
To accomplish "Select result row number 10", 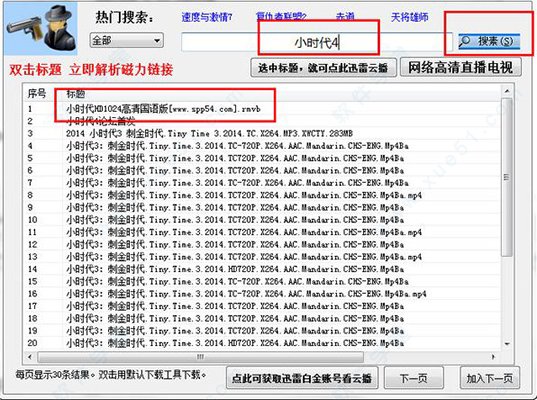I will point(263,220).
